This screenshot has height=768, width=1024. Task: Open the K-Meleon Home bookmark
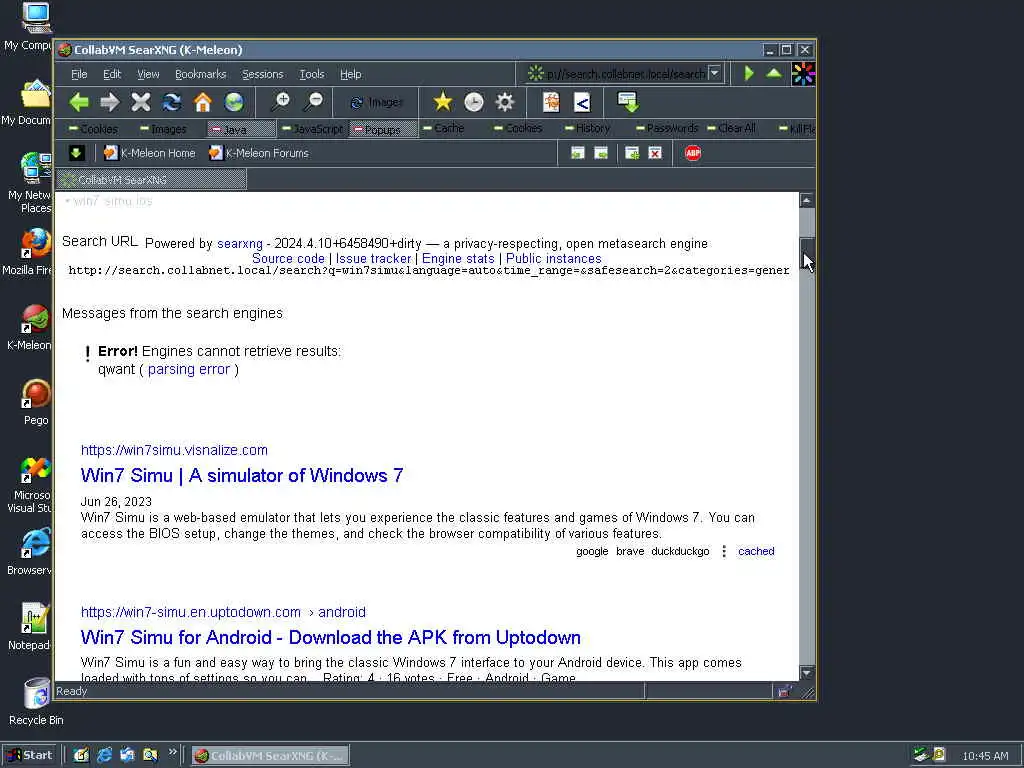(x=150, y=153)
